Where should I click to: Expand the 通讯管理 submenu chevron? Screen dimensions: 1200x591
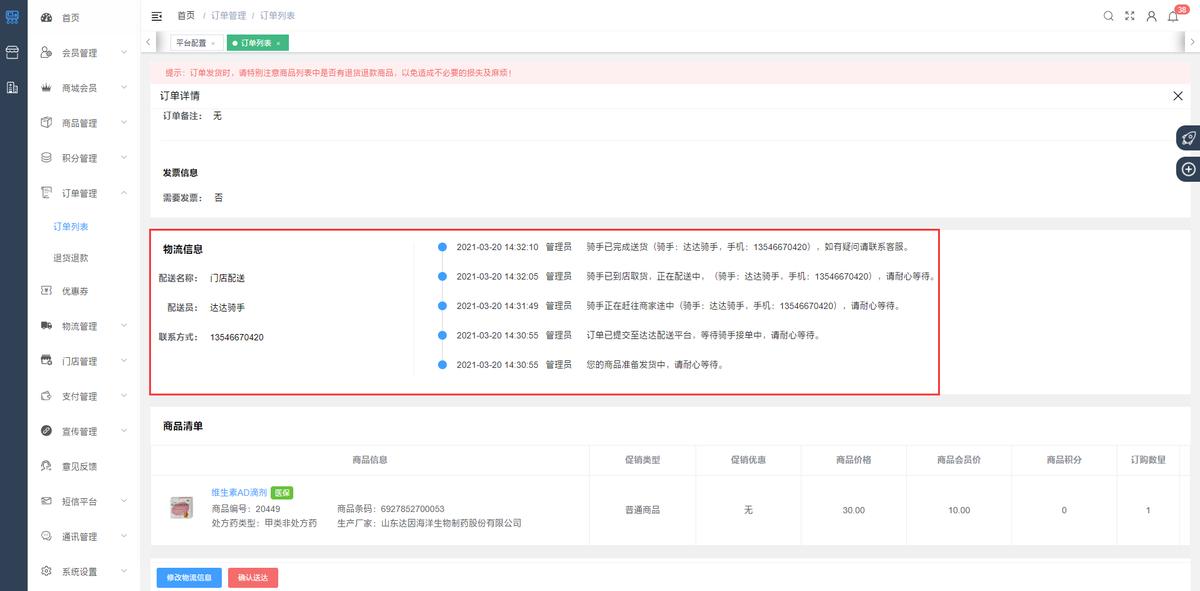pos(124,535)
